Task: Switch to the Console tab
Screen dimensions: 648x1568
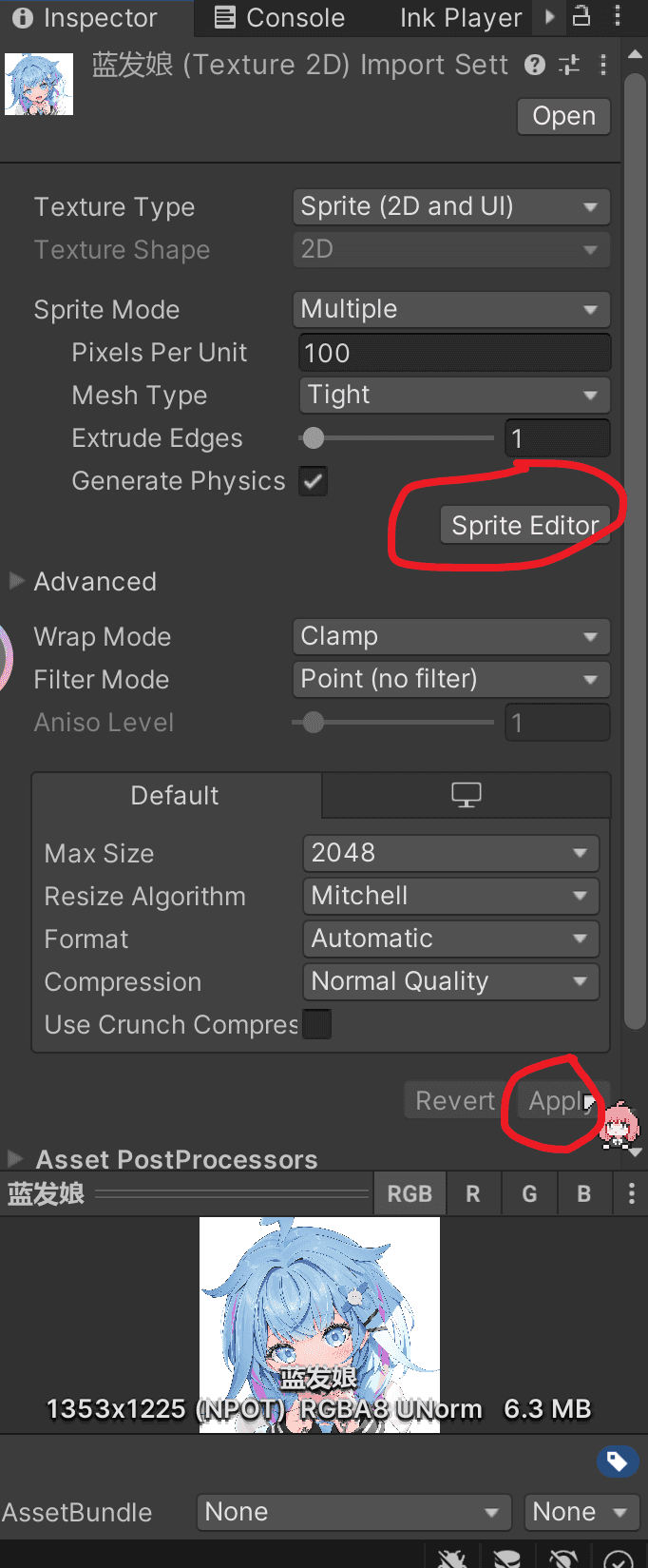Action: (279, 17)
